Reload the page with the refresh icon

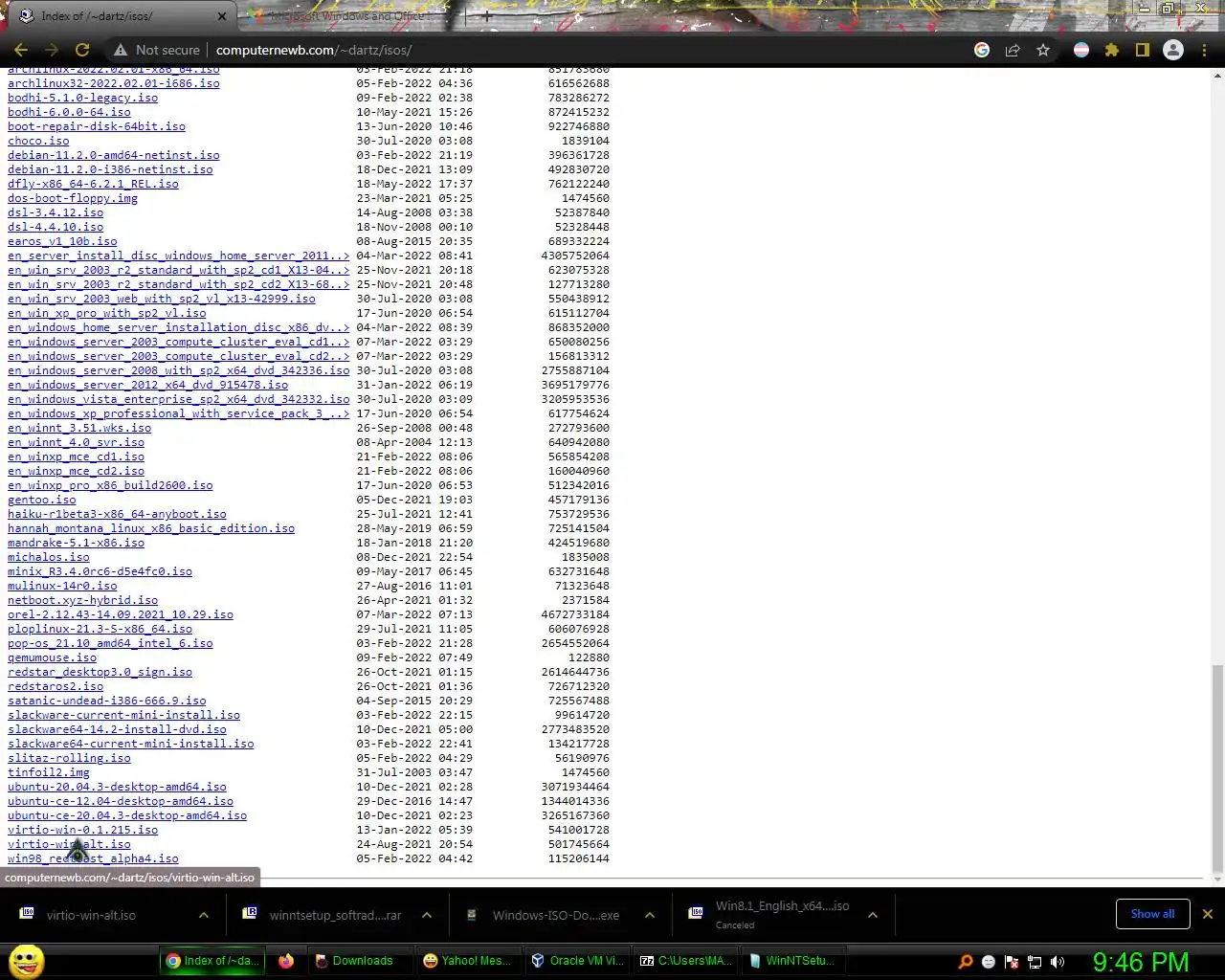(82, 50)
